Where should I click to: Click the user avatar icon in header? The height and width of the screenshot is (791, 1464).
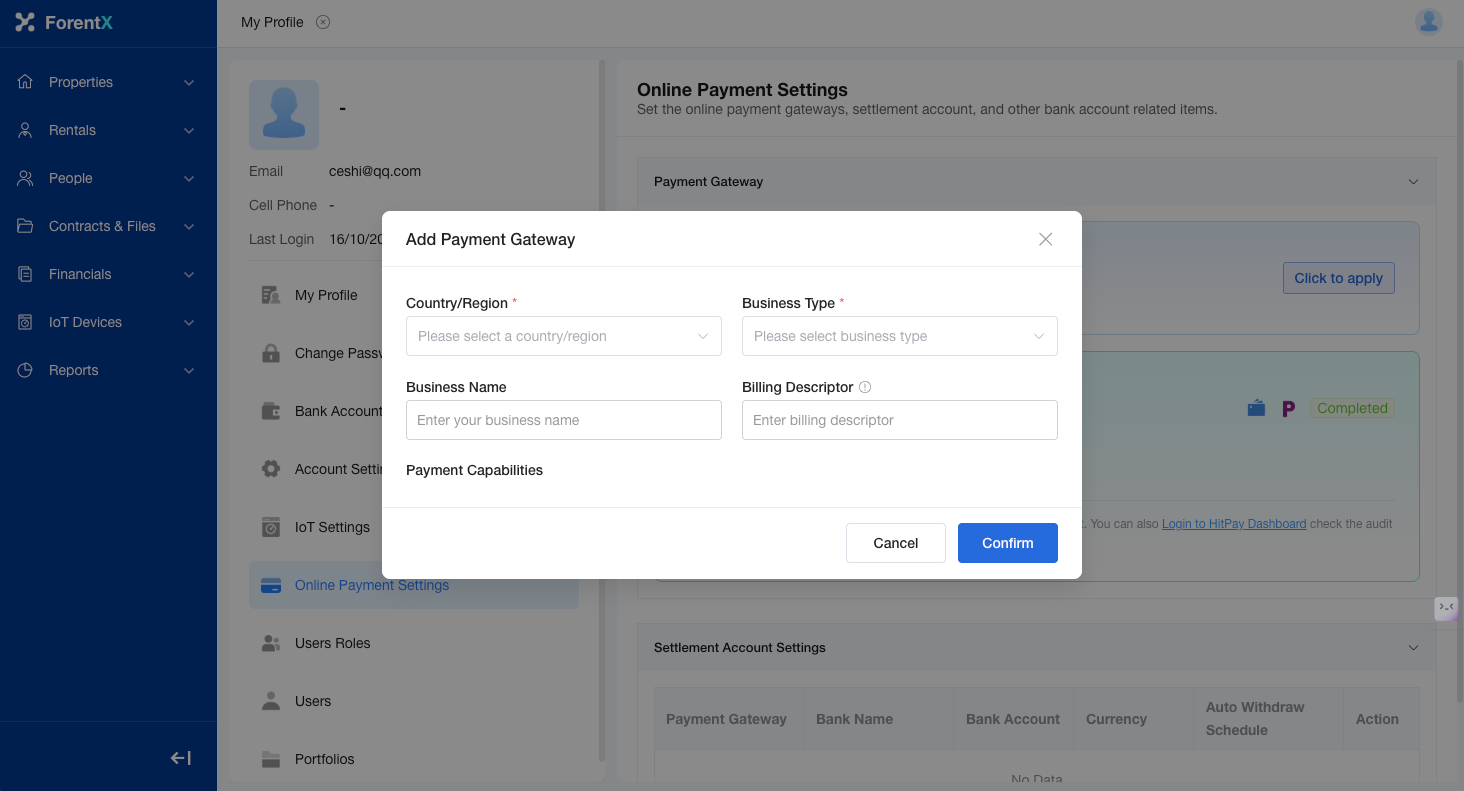coord(1428,22)
